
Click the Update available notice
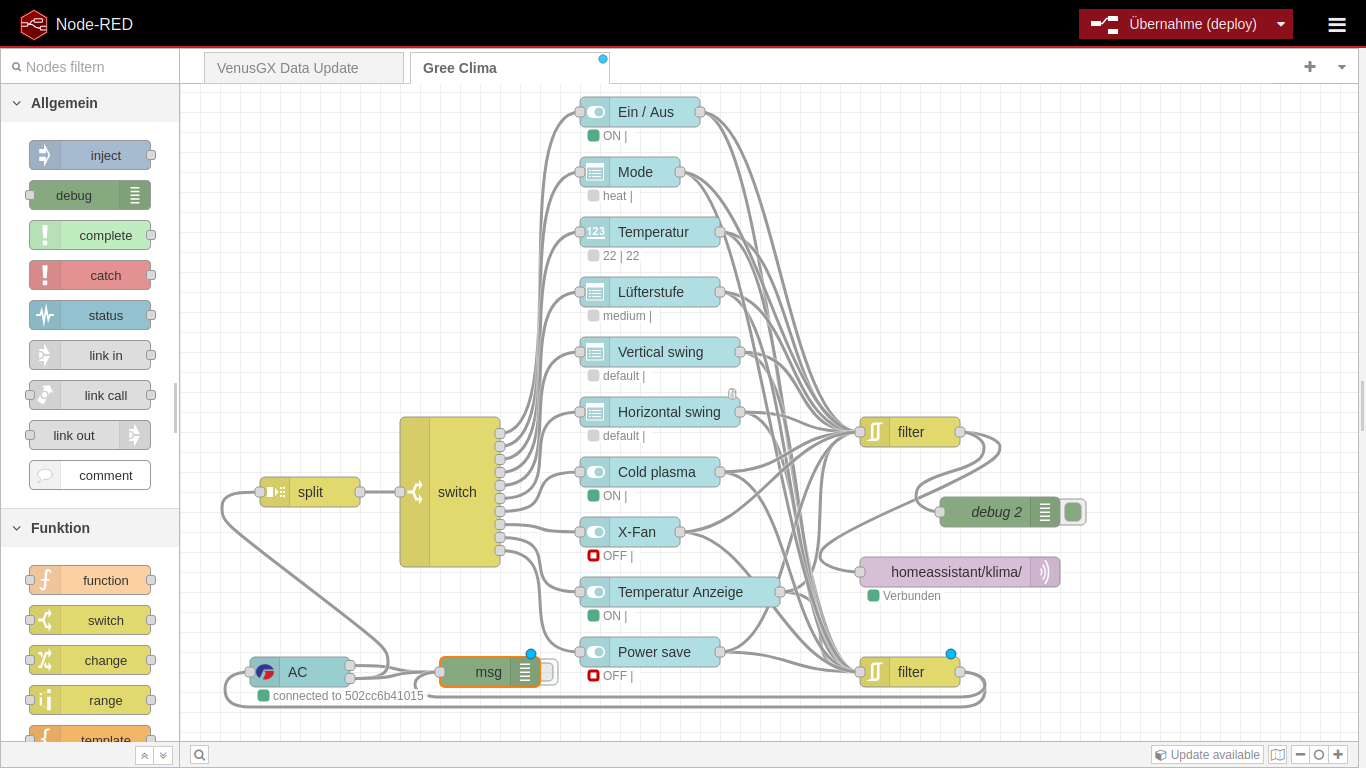point(1207,755)
